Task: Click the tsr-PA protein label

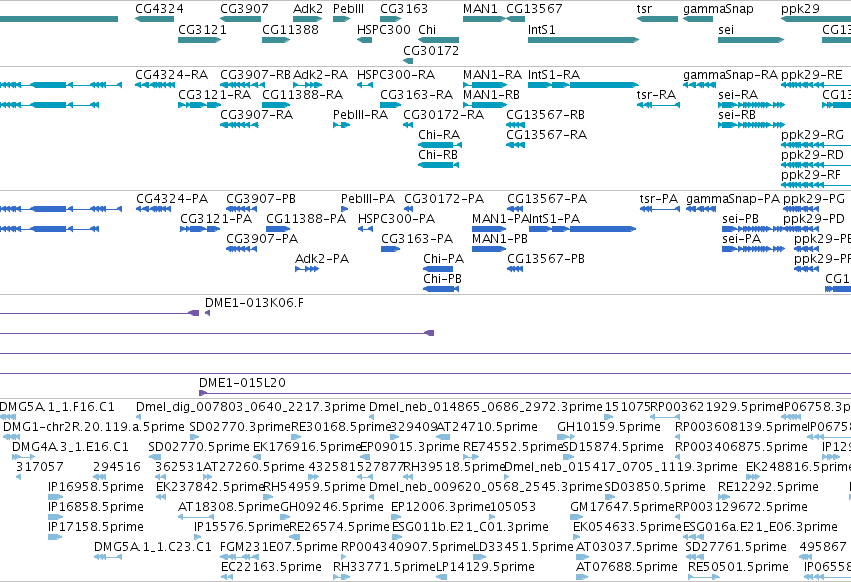Action: click(x=659, y=199)
